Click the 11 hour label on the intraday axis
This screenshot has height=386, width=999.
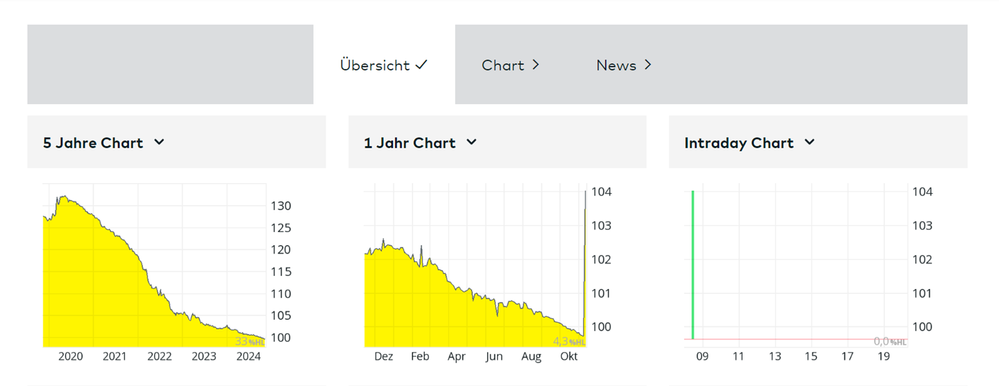pyautogui.click(x=738, y=357)
